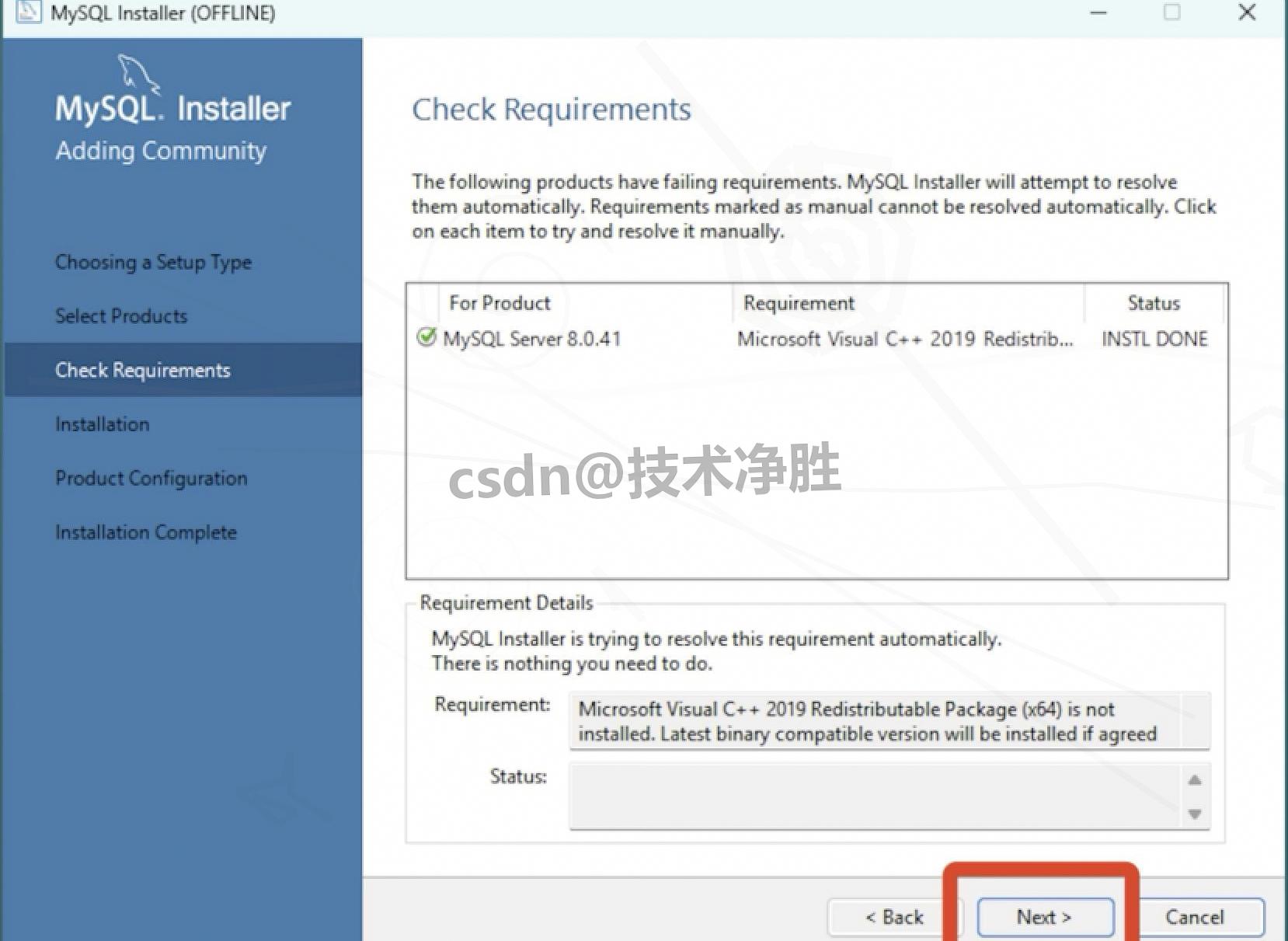The image size is (1288, 941).
Task: Open the Select Products step
Action: 121,315
